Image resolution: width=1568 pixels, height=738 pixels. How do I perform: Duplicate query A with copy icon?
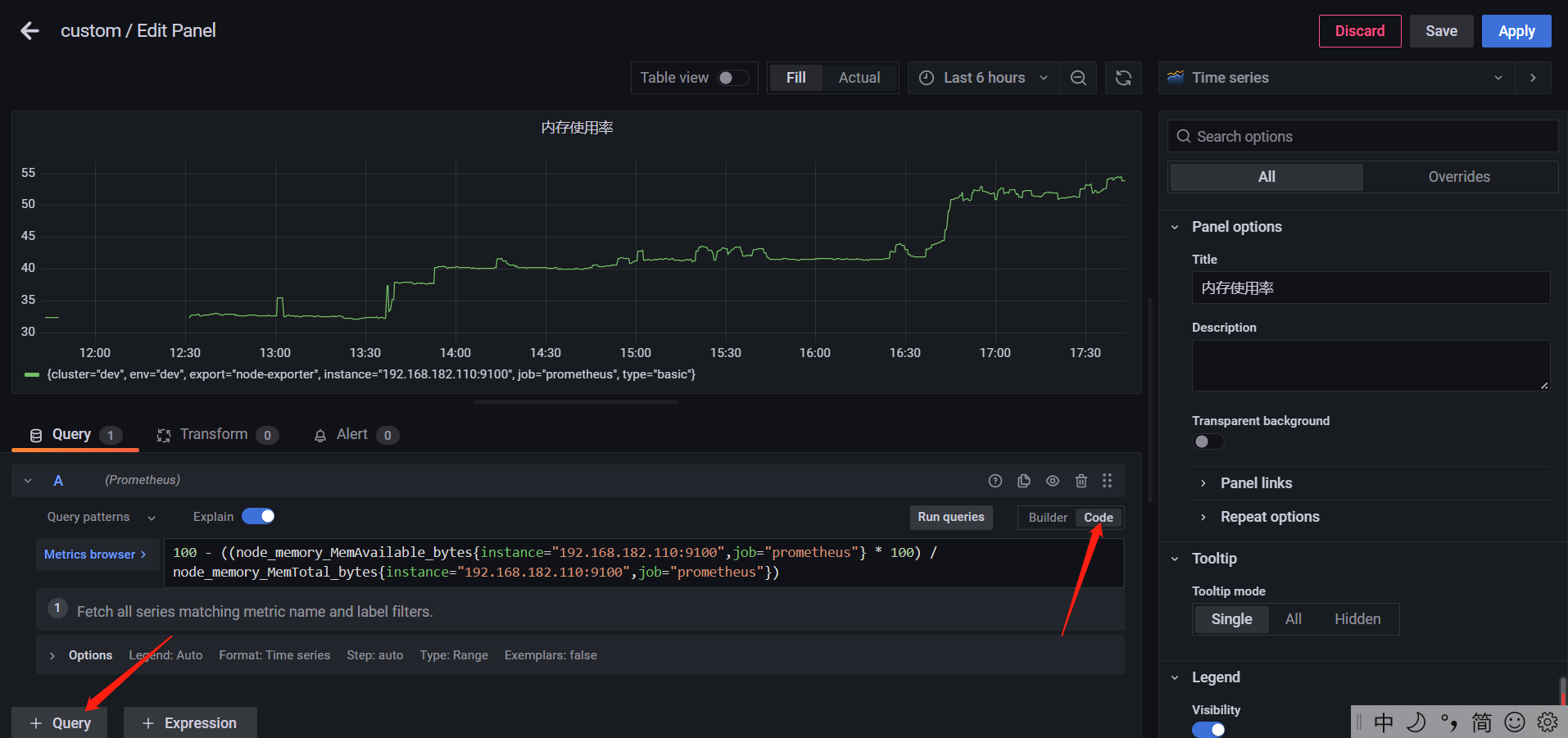1024,481
